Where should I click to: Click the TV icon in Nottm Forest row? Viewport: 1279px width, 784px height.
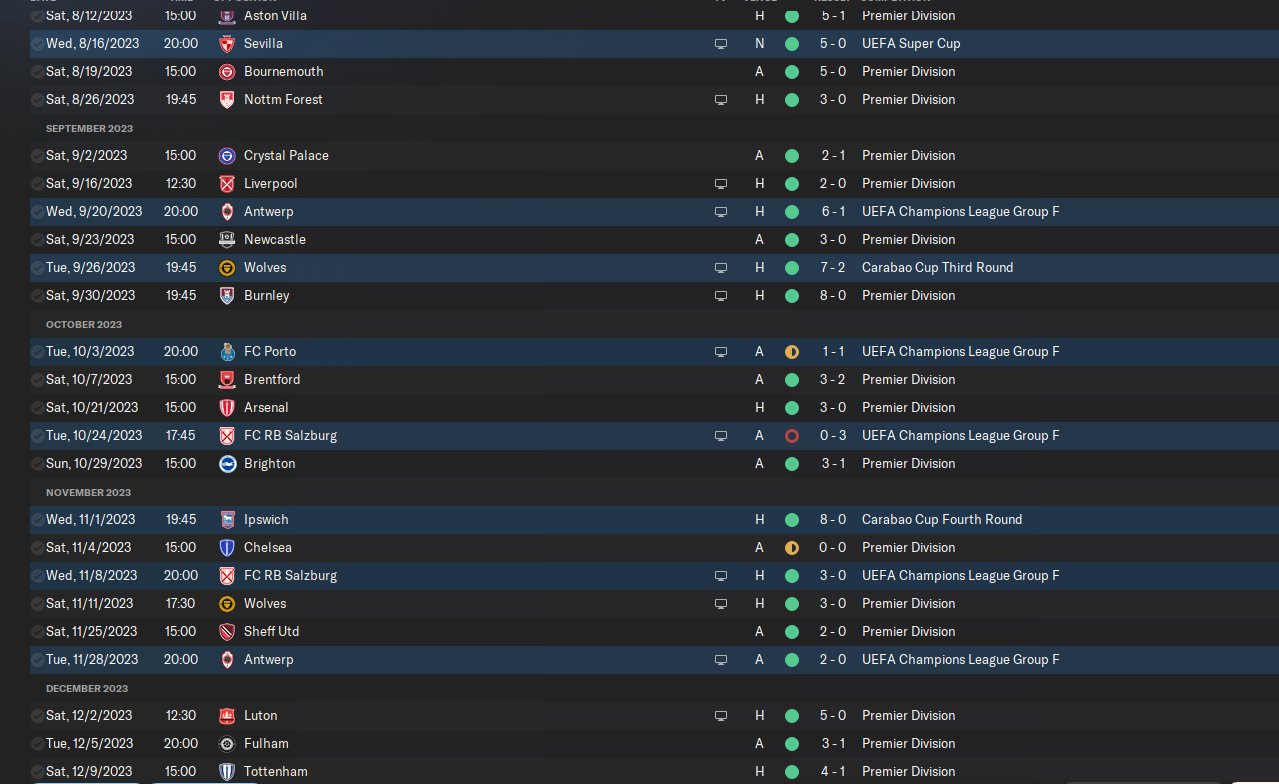720,100
